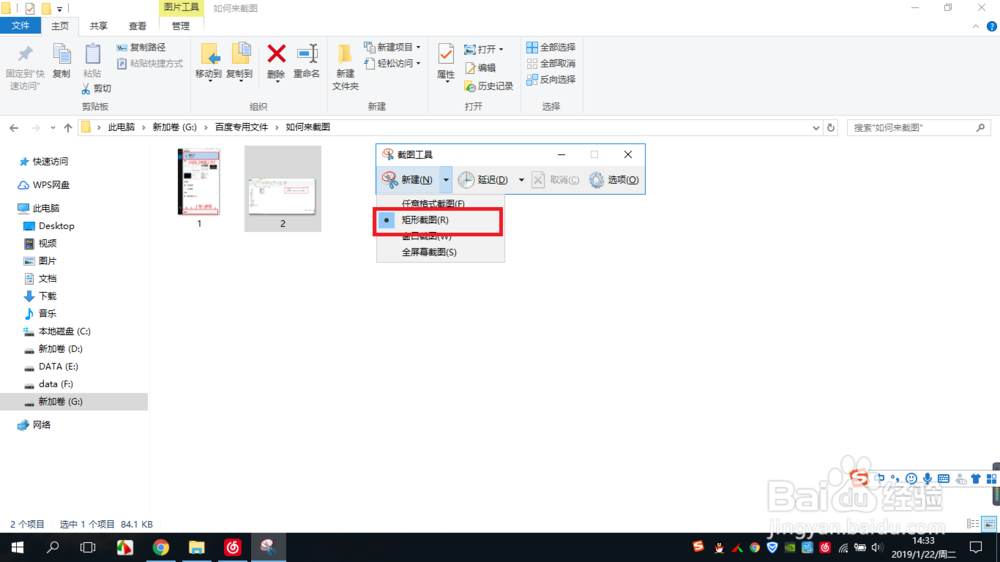Click 百度专用文件 in address breadcrumb
1000x562 pixels.
tap(241, 128)
